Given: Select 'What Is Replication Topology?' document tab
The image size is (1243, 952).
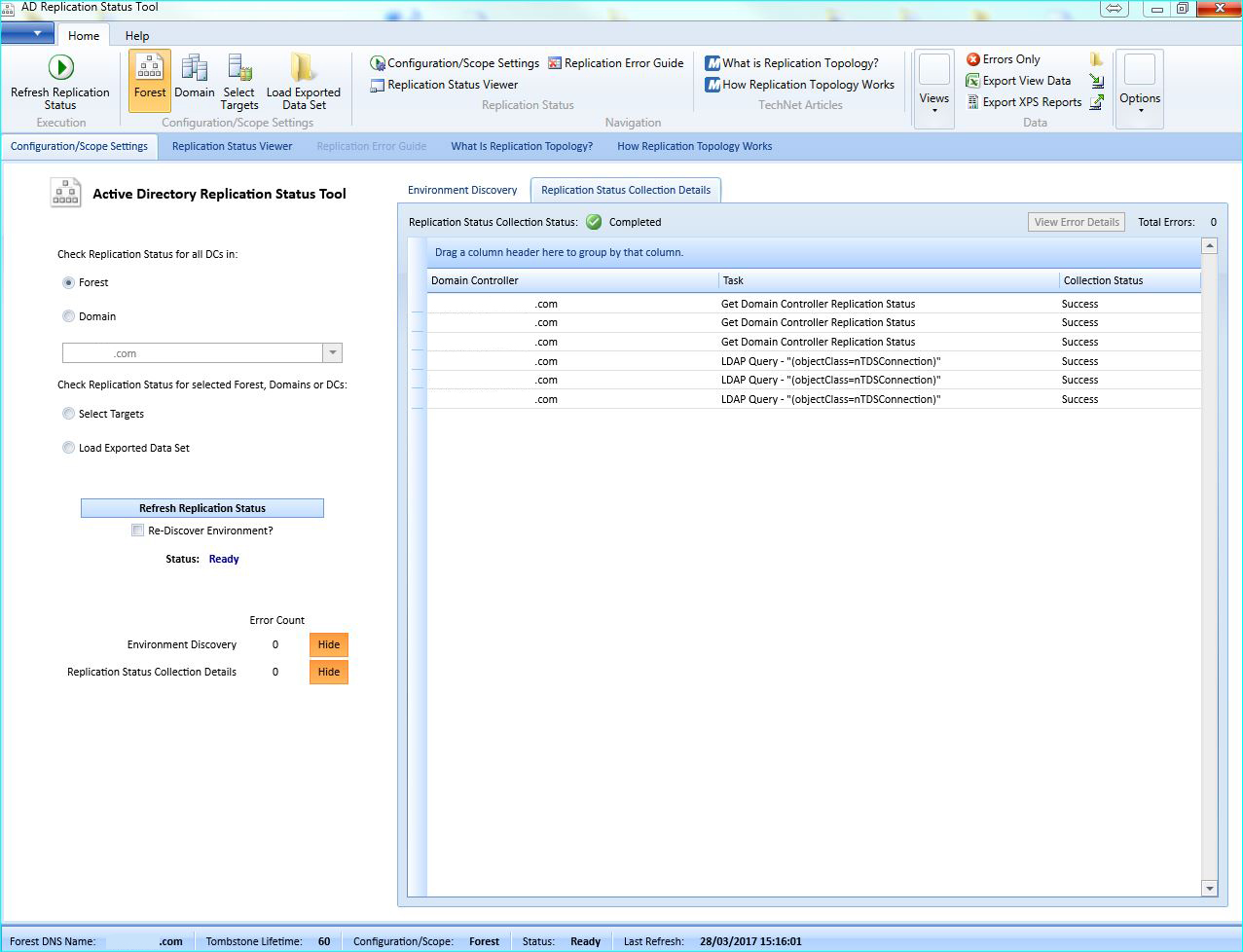Looking at the screenshot, I should click(x=522, y=146).
